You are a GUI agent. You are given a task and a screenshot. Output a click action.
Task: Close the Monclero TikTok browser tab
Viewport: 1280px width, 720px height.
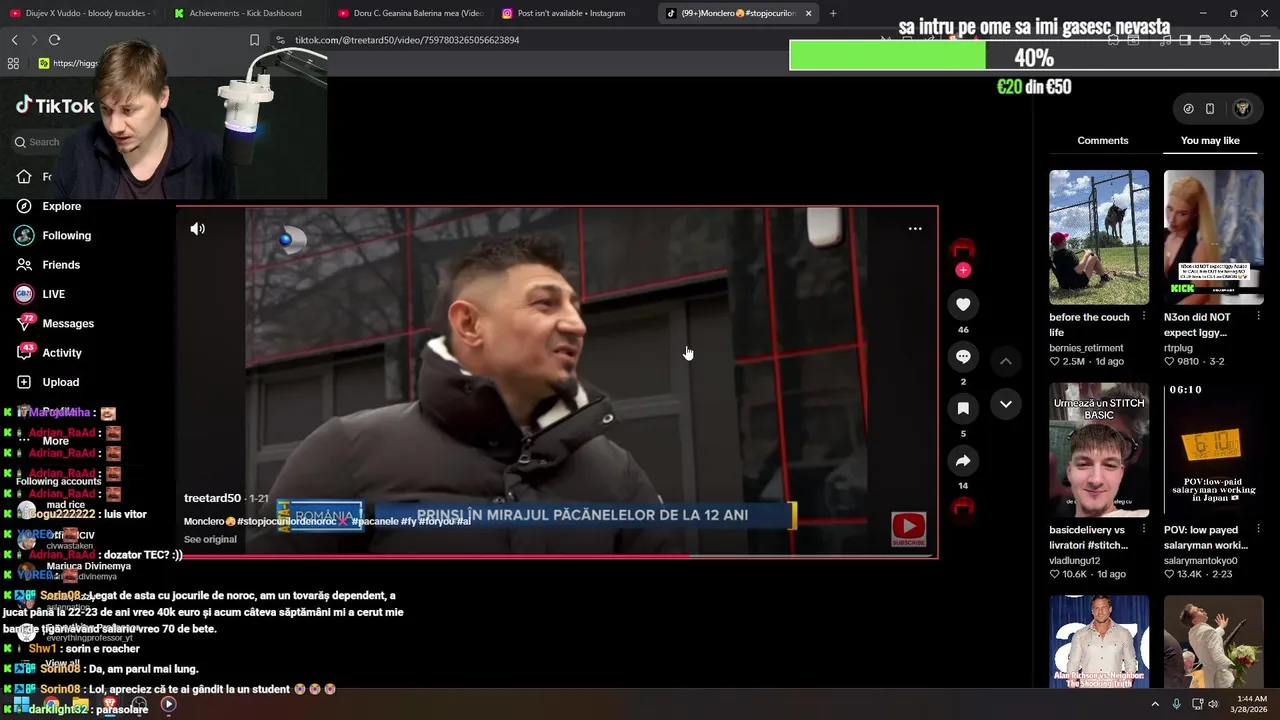pos(808,13)
